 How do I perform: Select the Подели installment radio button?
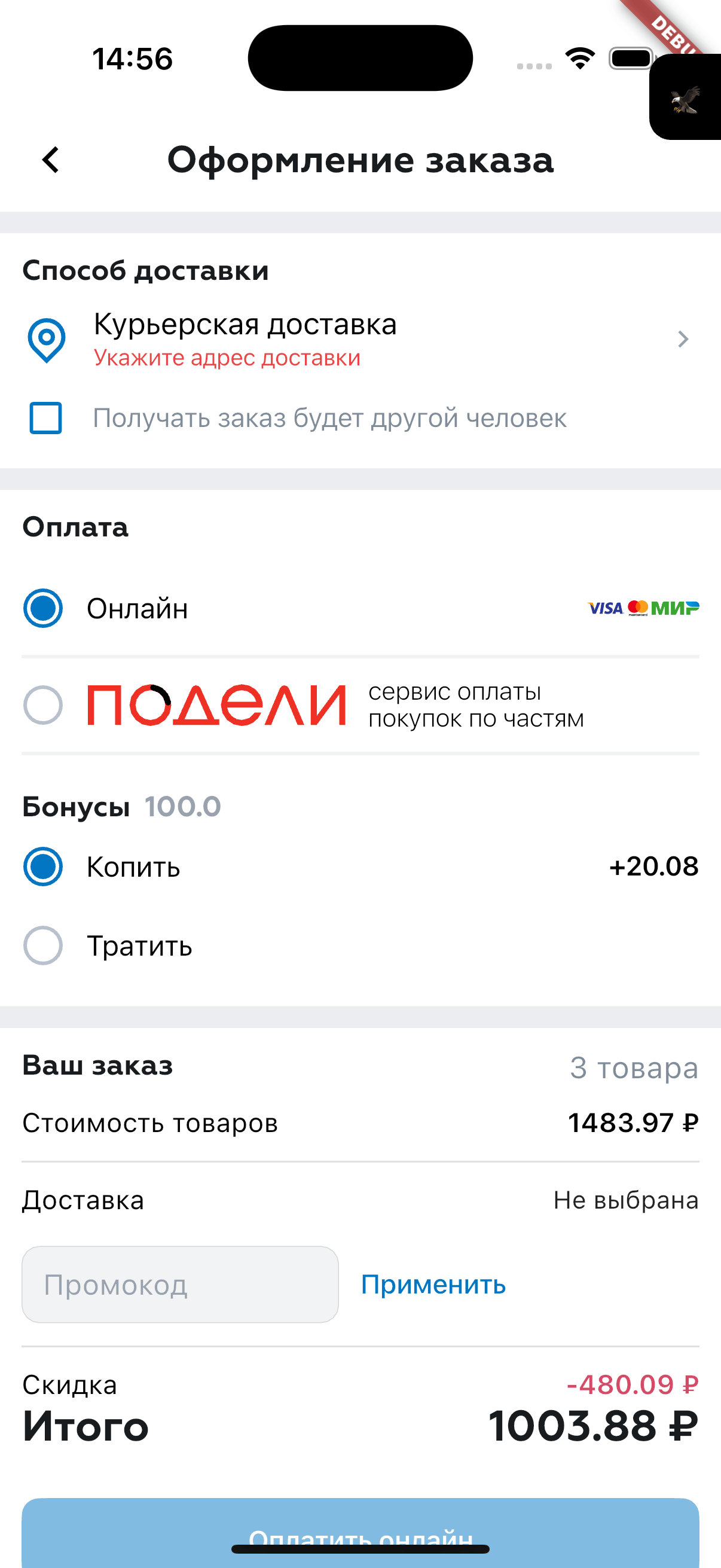coord(43,706)
